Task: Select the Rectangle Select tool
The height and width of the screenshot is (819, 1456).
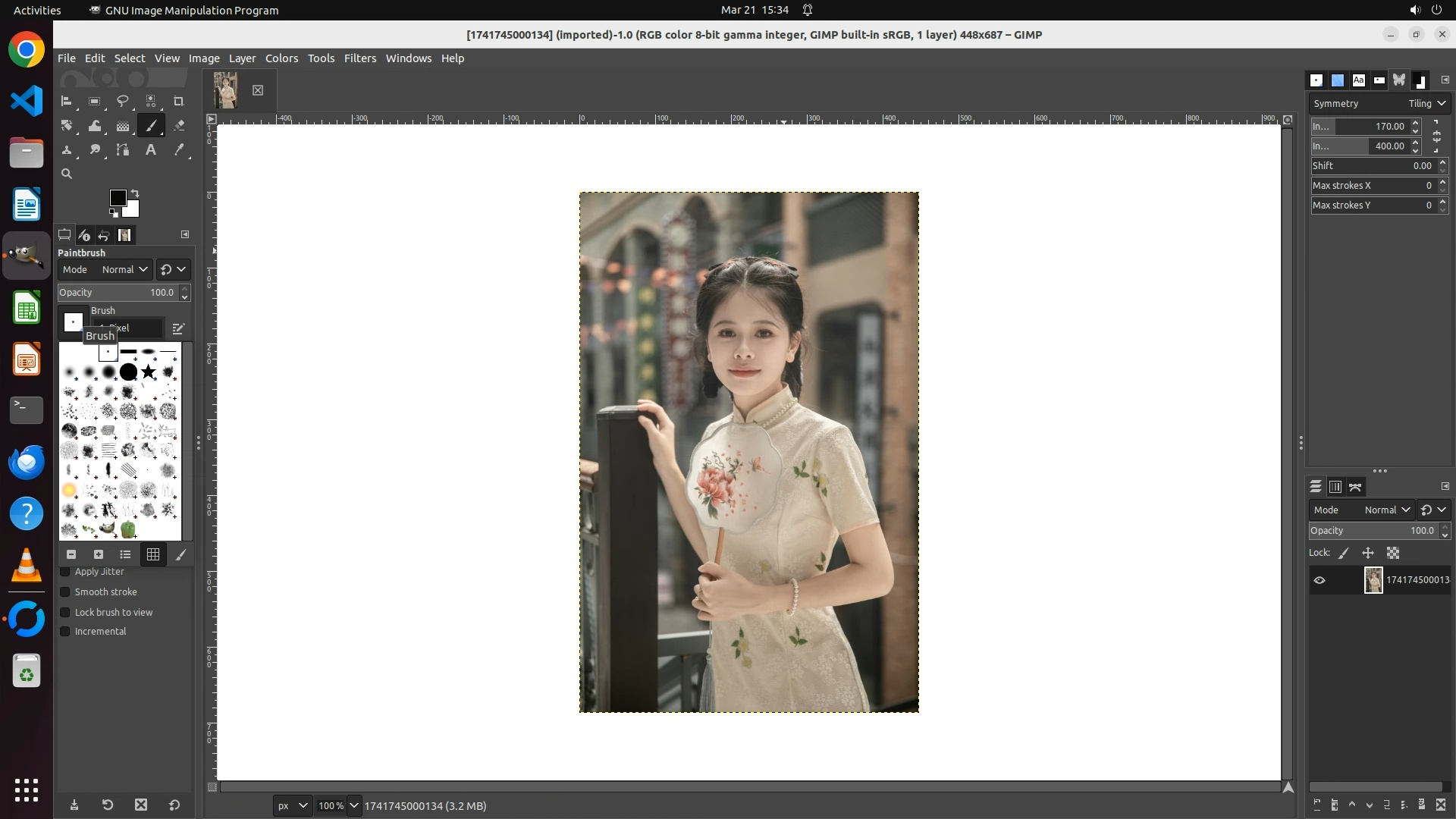Action: (x=95, y=102)
